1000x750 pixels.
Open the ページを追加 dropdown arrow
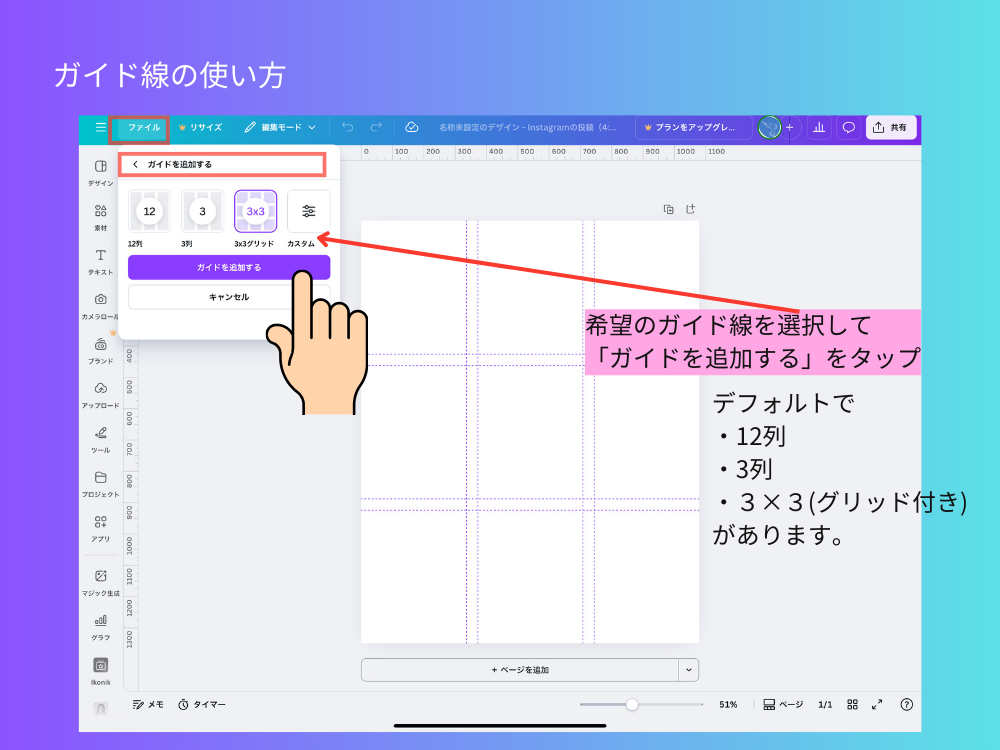click(688, 670)
